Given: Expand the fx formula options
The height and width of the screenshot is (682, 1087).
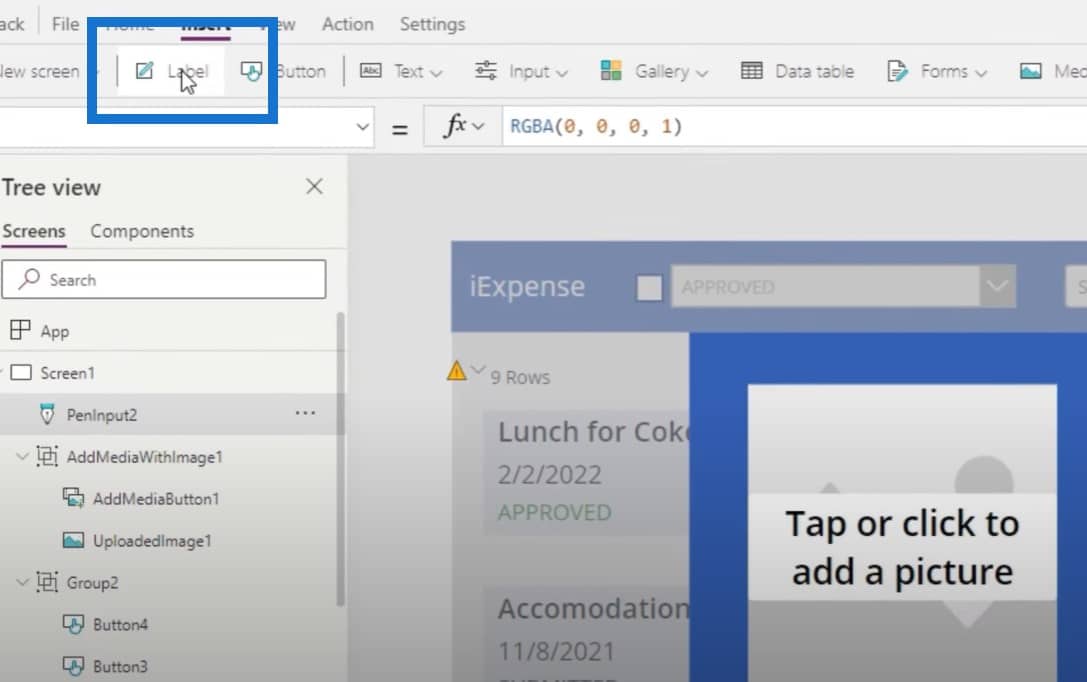Looking at the screenshot, I should pyautogui.click(x=464, y=126).
